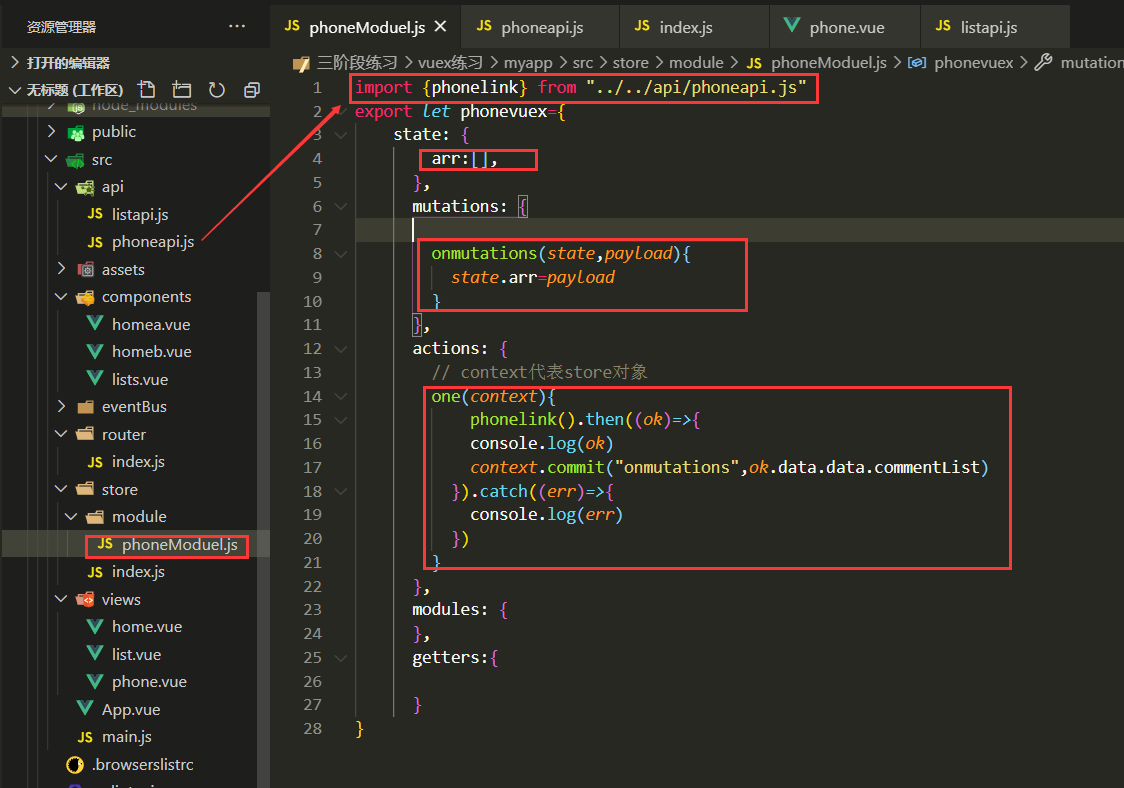Click the module breadcrumb segment
Screen dimensions: 1124x788
coord(696,63)
